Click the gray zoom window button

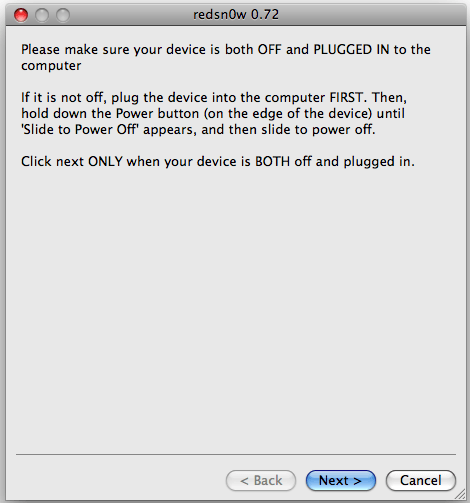click(63, 15)
